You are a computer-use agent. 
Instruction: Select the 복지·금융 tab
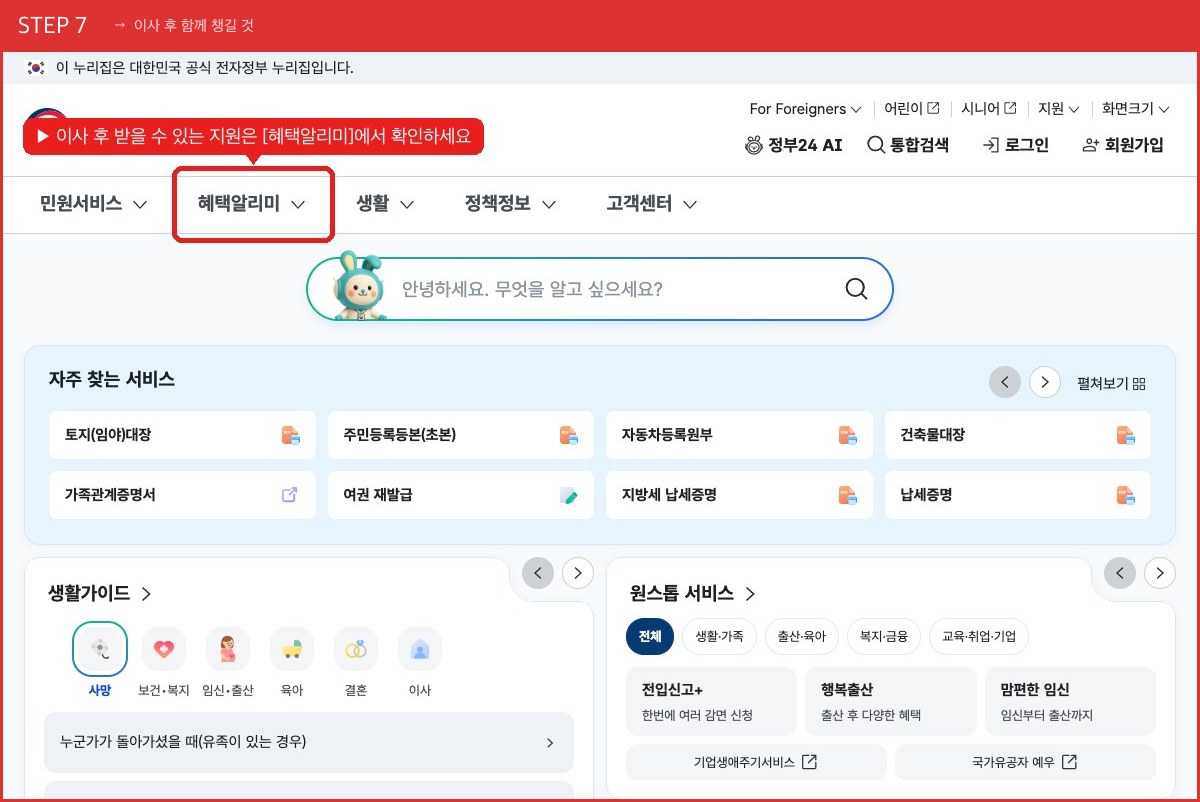[x=884, y=636]
